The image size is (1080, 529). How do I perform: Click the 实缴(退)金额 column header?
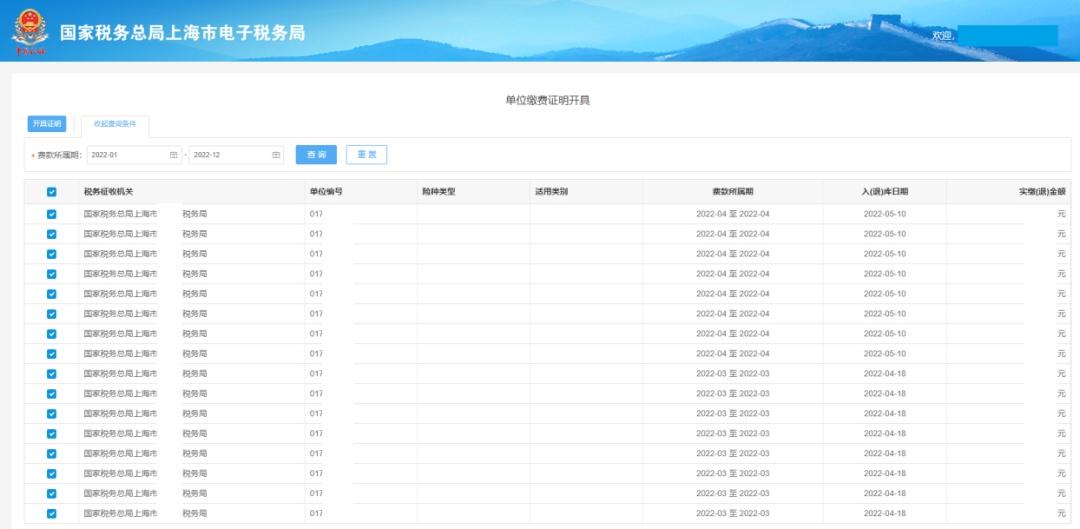[1042, 191]
